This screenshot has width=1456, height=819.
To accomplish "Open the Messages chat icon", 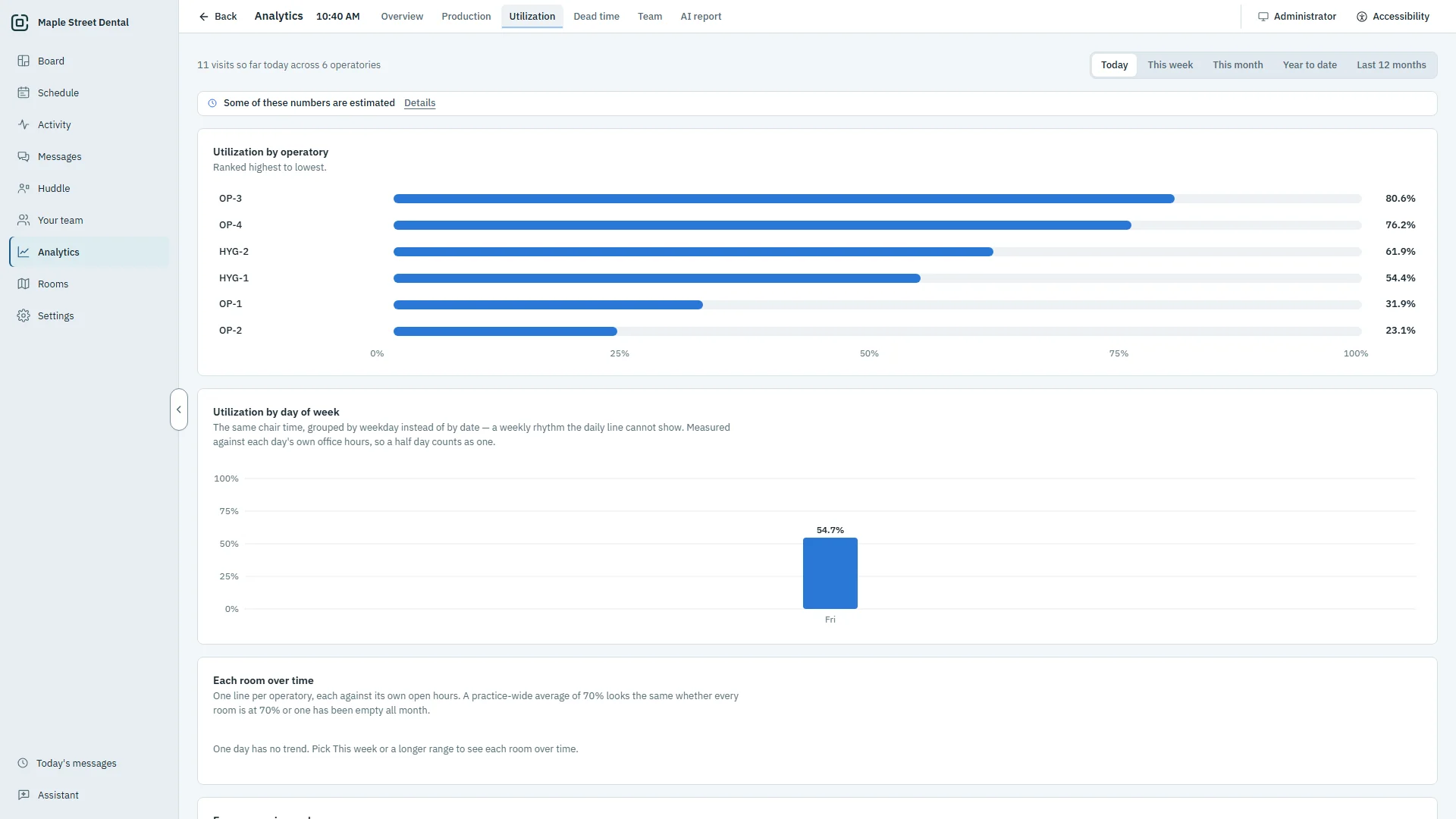I will 24,156.
